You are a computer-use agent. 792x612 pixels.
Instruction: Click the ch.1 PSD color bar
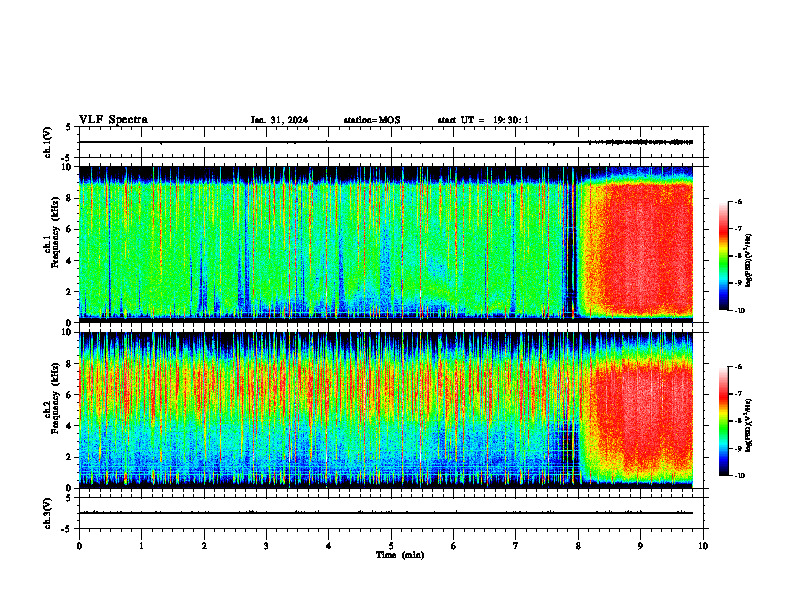[x=723, y=256]
